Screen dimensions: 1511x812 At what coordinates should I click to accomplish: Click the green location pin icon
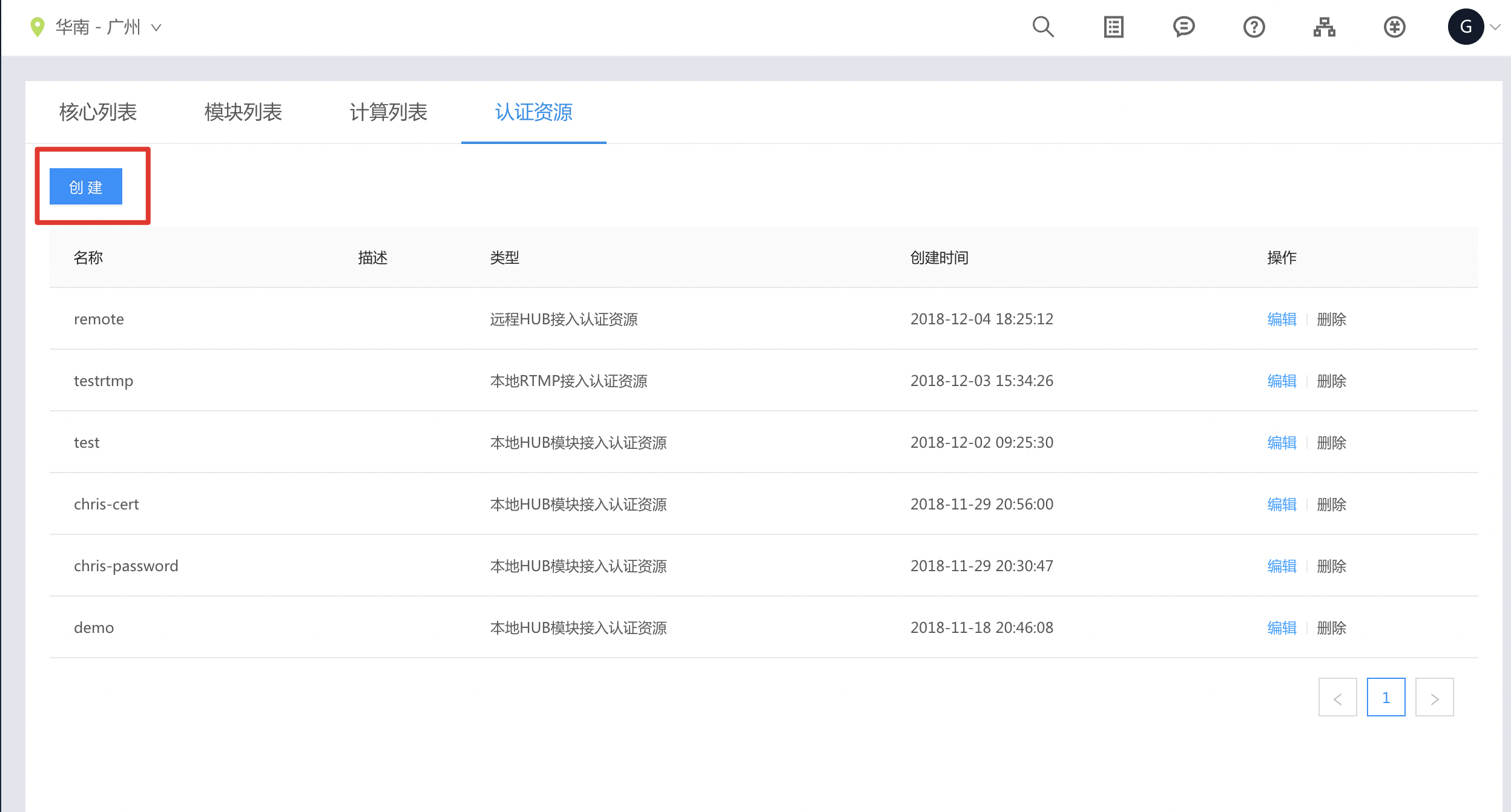pos(38,27)
